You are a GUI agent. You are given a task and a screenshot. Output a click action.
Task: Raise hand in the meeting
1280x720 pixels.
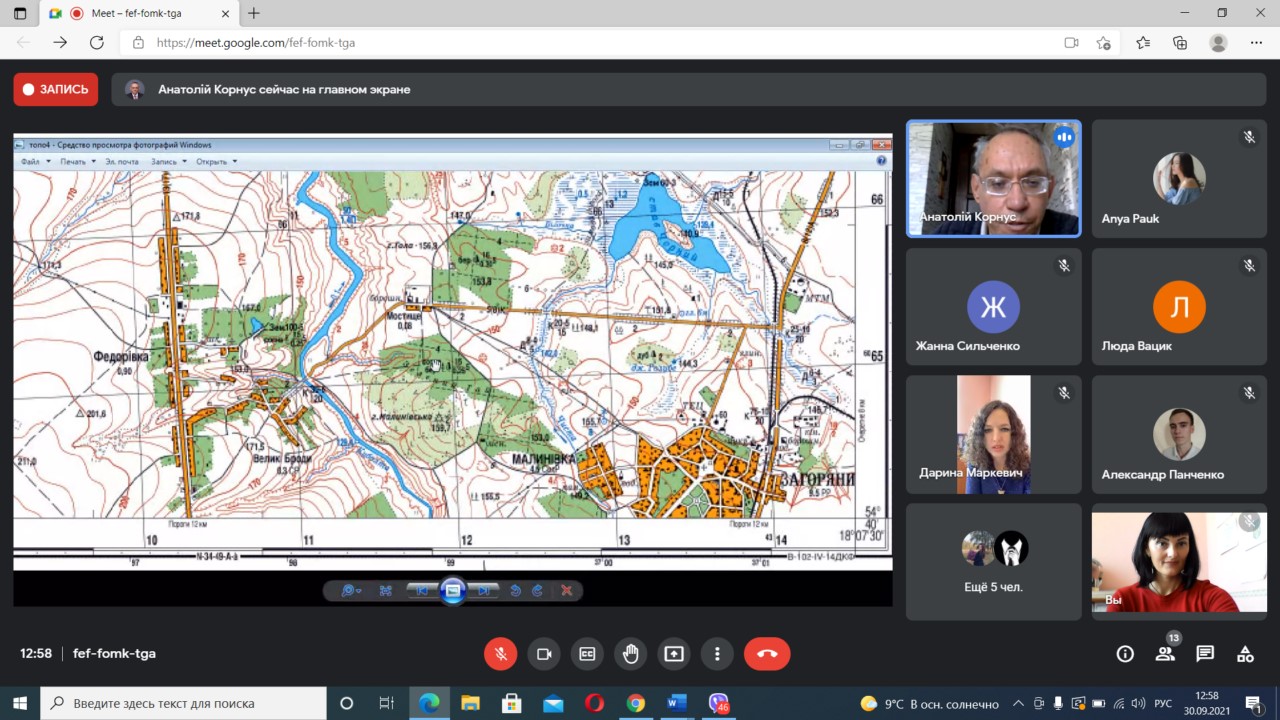[x=631, y=654]
